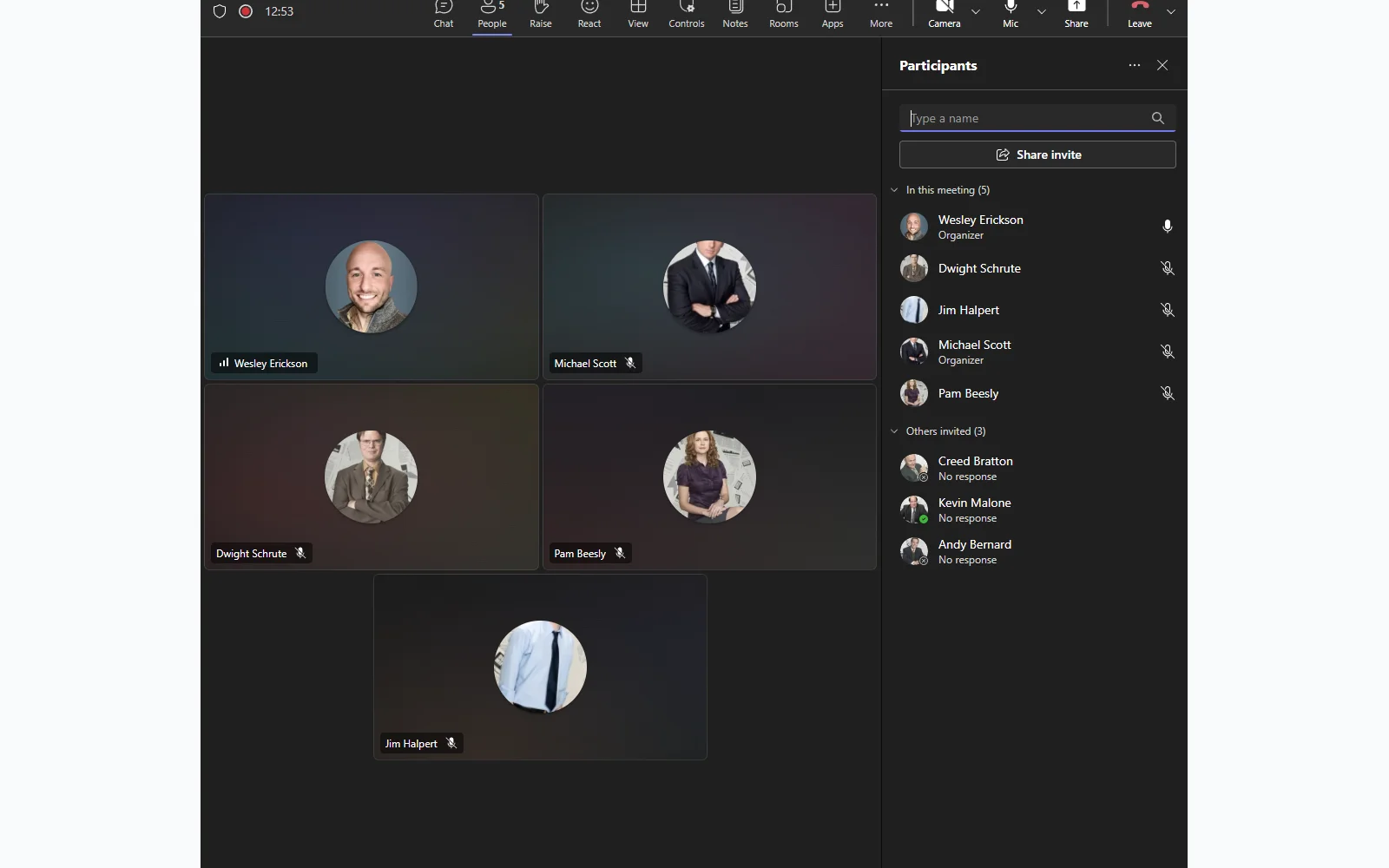Select invited Creed Bratton entry

pos(1035,468)
